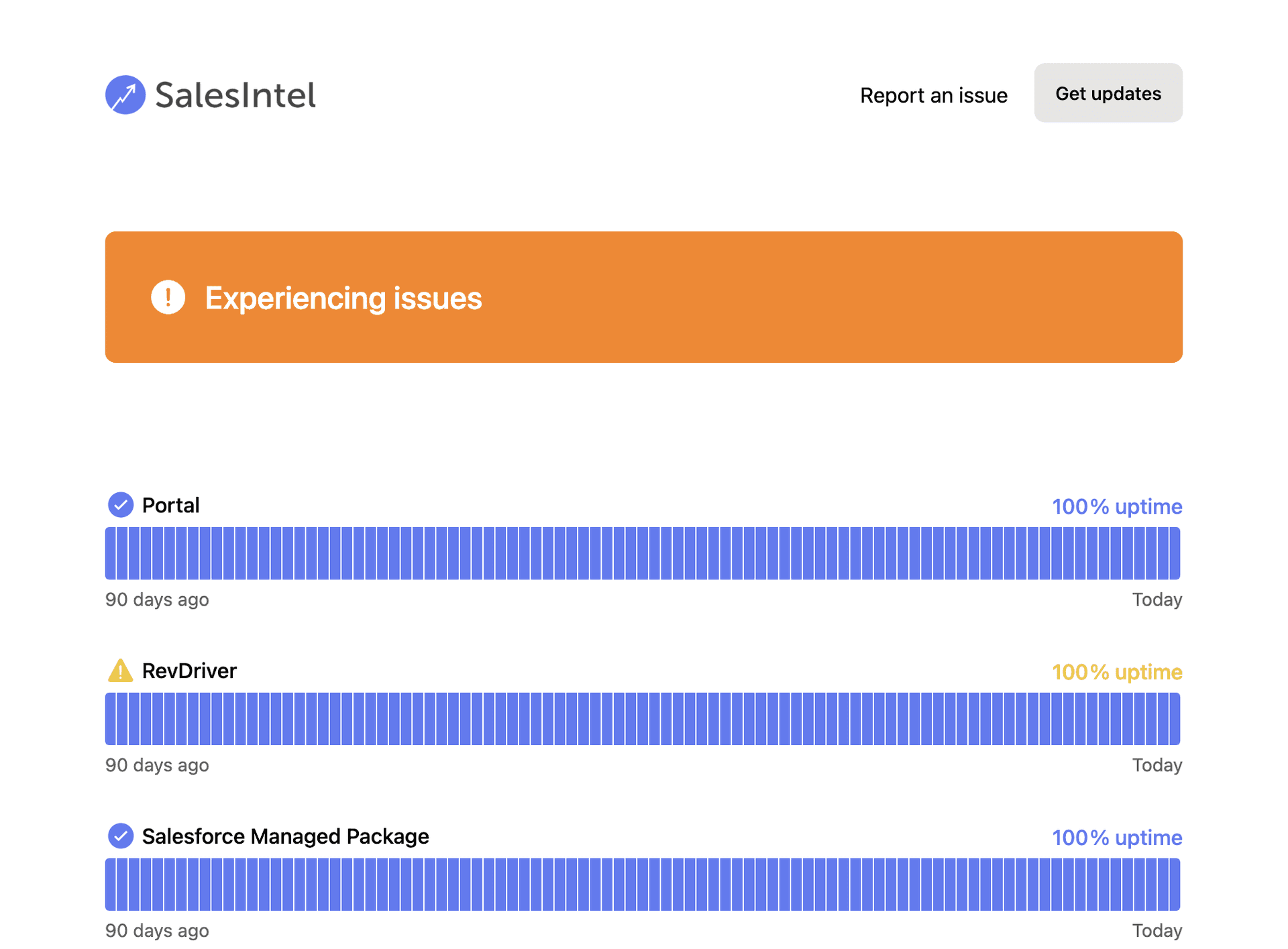The height and width of the screenshot is (949, 1288).
Task: Click 90 days ago label under RevDriver
Action: pos(157,765)
